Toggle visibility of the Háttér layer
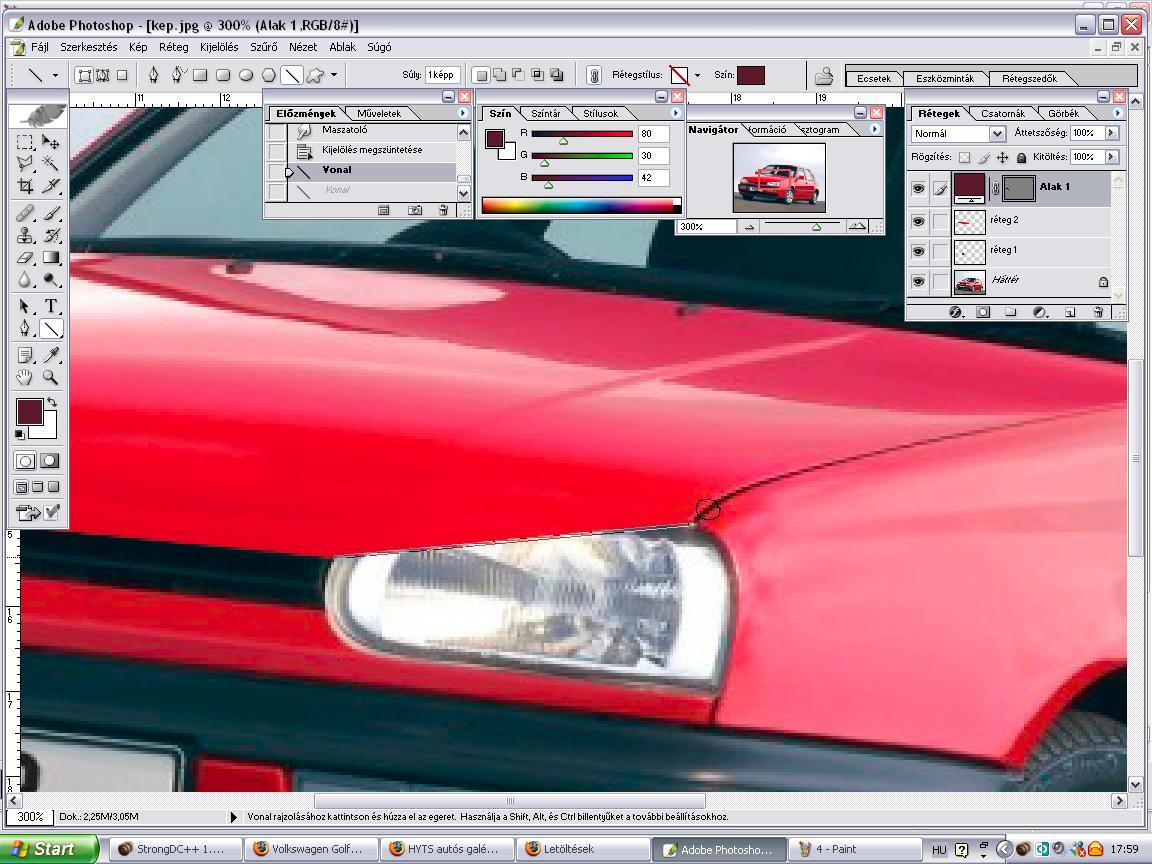The image size is (1152, 864). (x=918, y=282)
